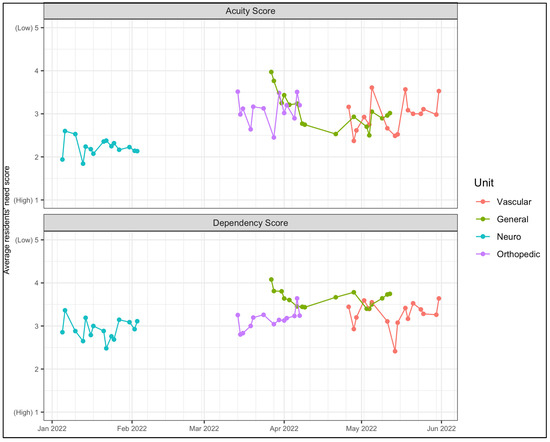This screenshot has width=550, height=442.
Task: Select the Dependency Score panel header
Action: point(250,223)
